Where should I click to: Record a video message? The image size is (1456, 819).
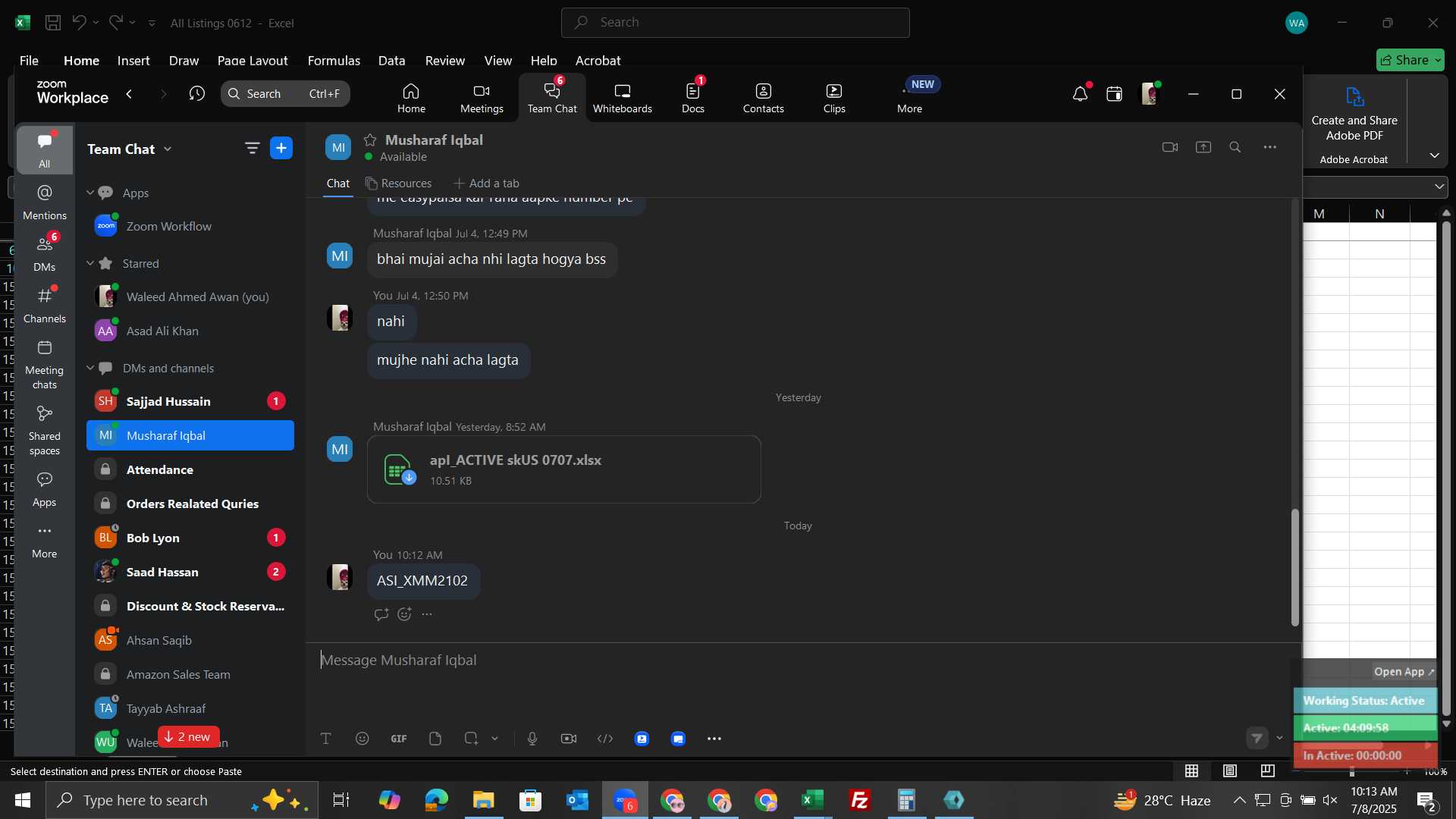tap(569, 739)
